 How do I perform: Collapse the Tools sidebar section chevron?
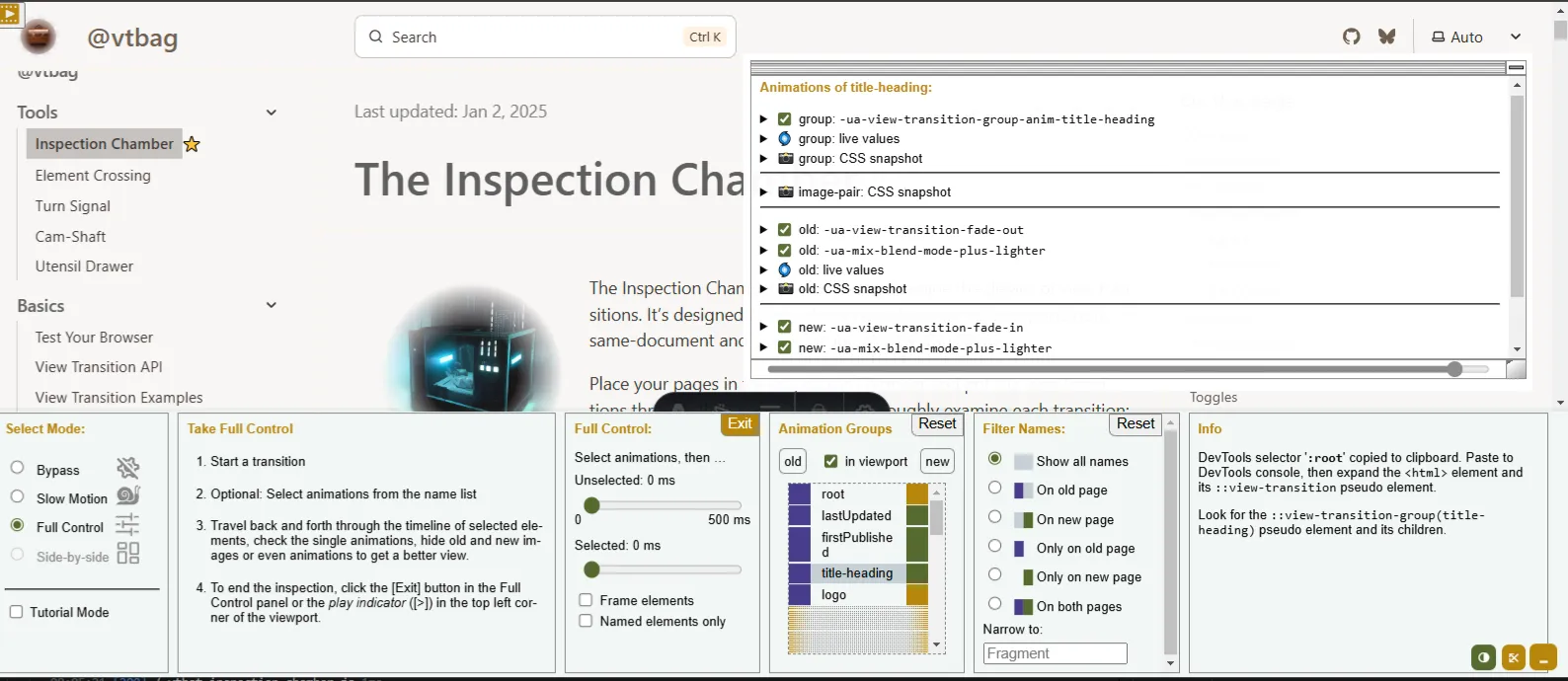pos(271,113)
